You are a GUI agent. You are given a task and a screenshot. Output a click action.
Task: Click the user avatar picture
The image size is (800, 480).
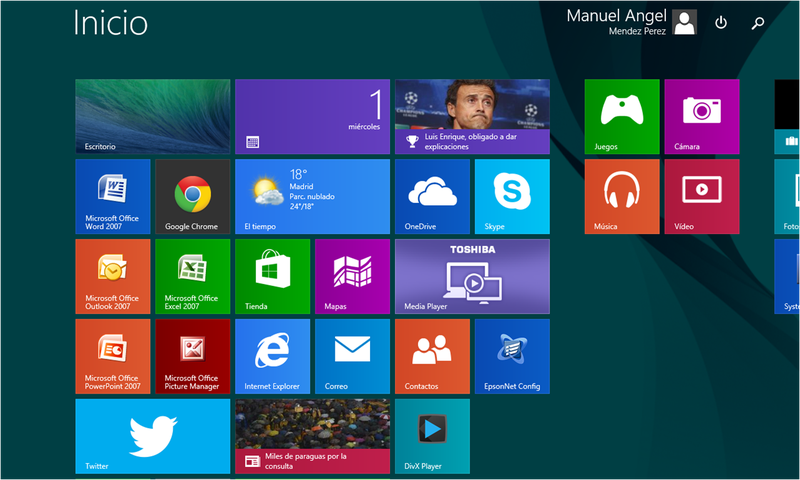click(x=684, y=22)
